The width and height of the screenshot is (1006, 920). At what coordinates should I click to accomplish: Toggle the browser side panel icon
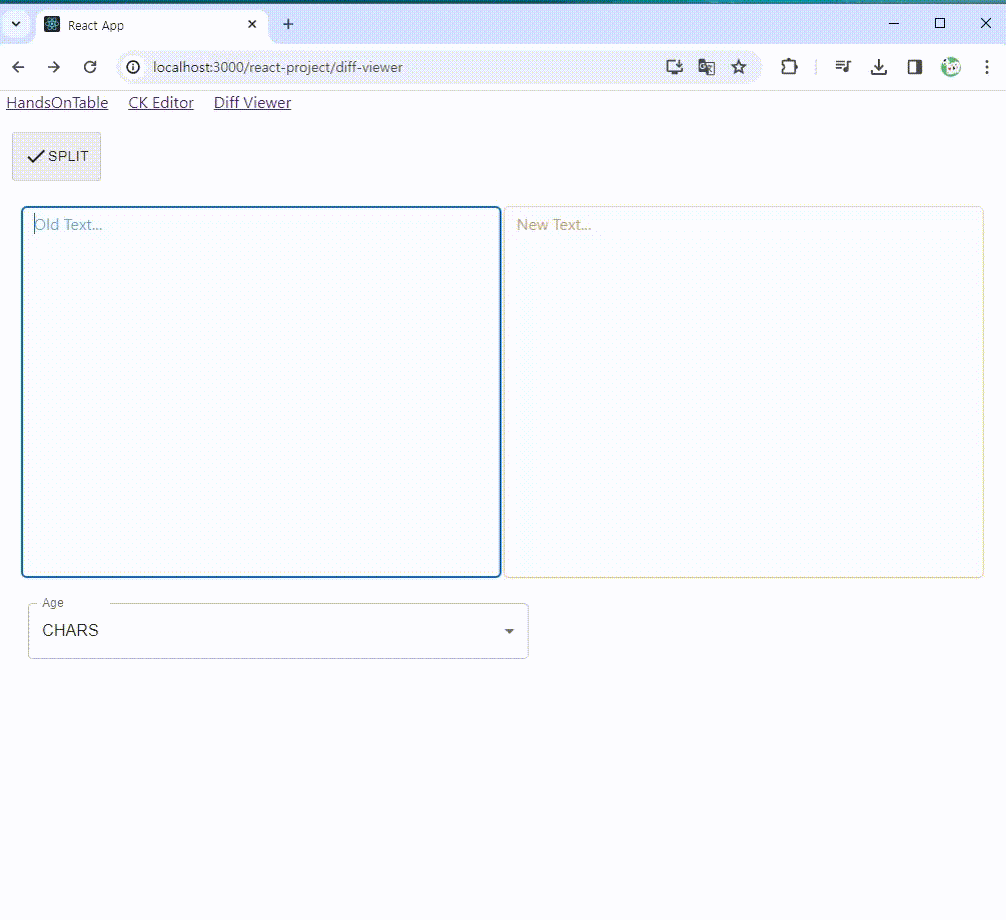pos(914,67)
